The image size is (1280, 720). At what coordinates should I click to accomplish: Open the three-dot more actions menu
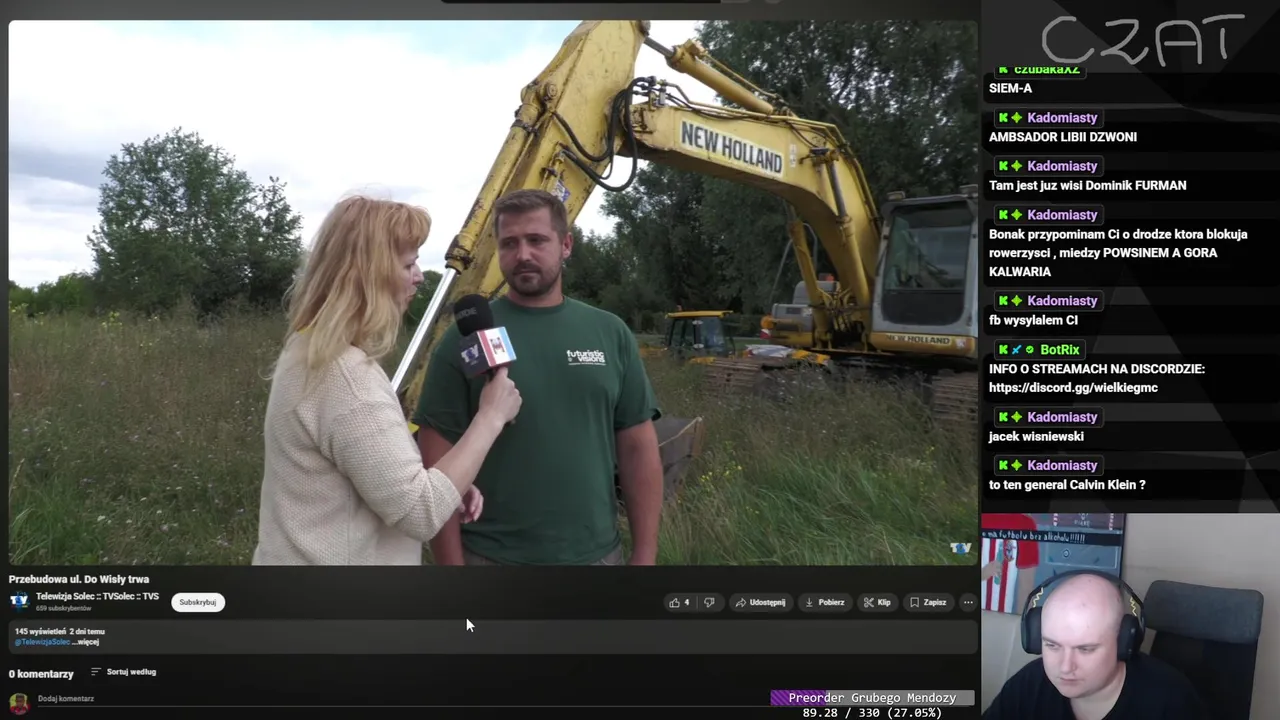(x=968, y=602)
